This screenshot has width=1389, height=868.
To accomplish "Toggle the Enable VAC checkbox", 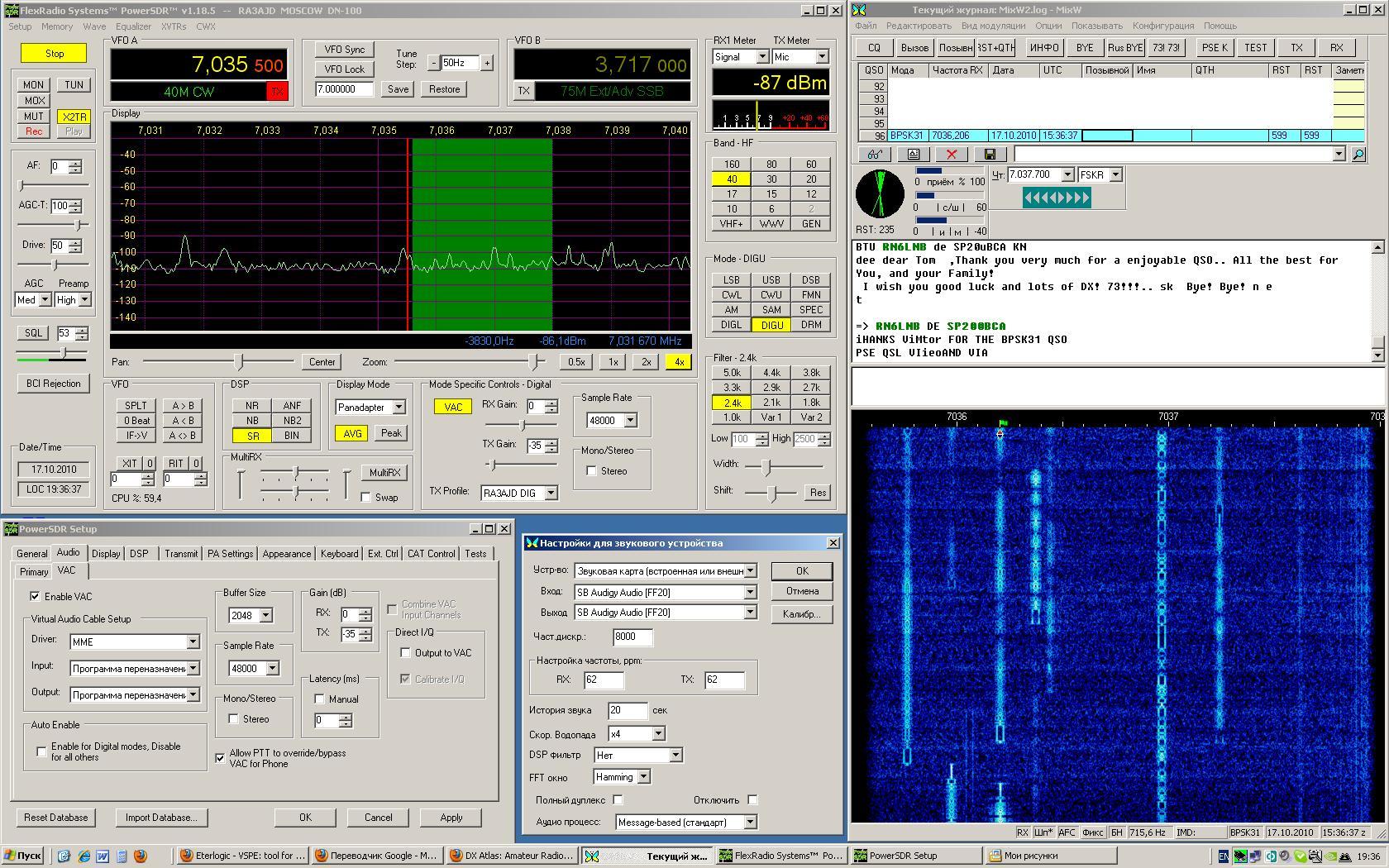I will [35, 596].
